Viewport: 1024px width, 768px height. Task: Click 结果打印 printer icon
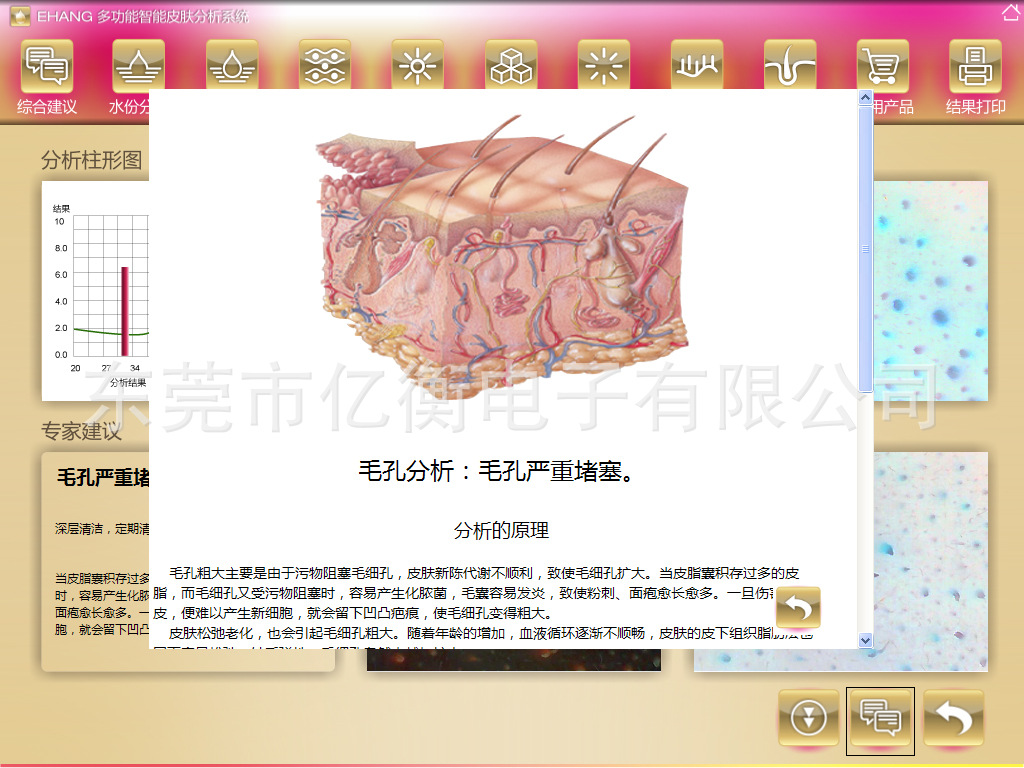click(975, 66)
